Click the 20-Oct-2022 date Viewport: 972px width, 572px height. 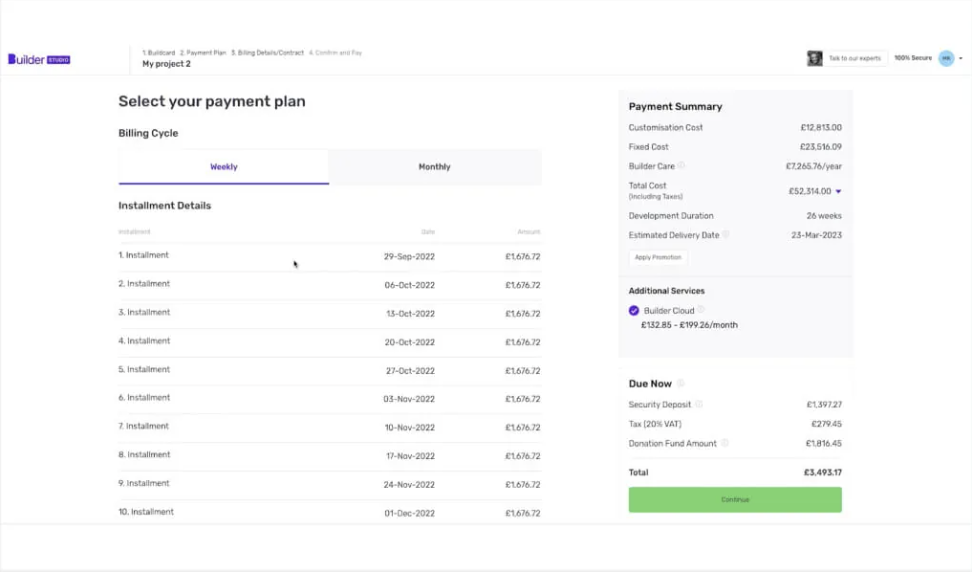tap(409, 342)
